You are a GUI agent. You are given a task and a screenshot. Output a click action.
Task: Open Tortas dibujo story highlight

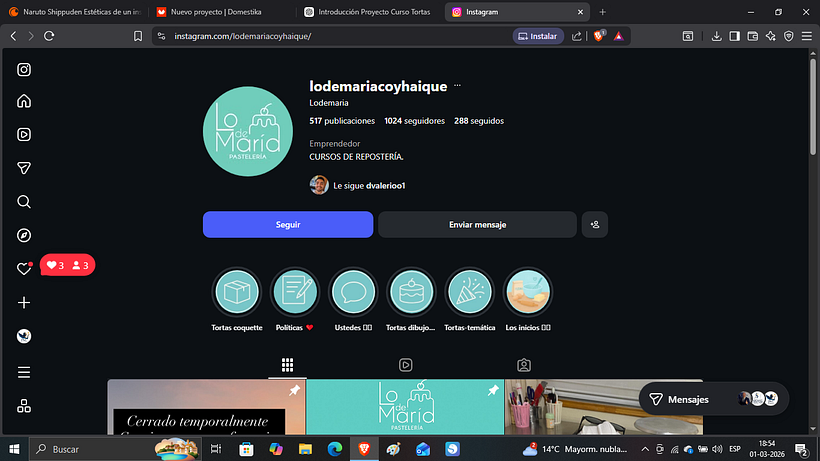[x=411, y=292]
